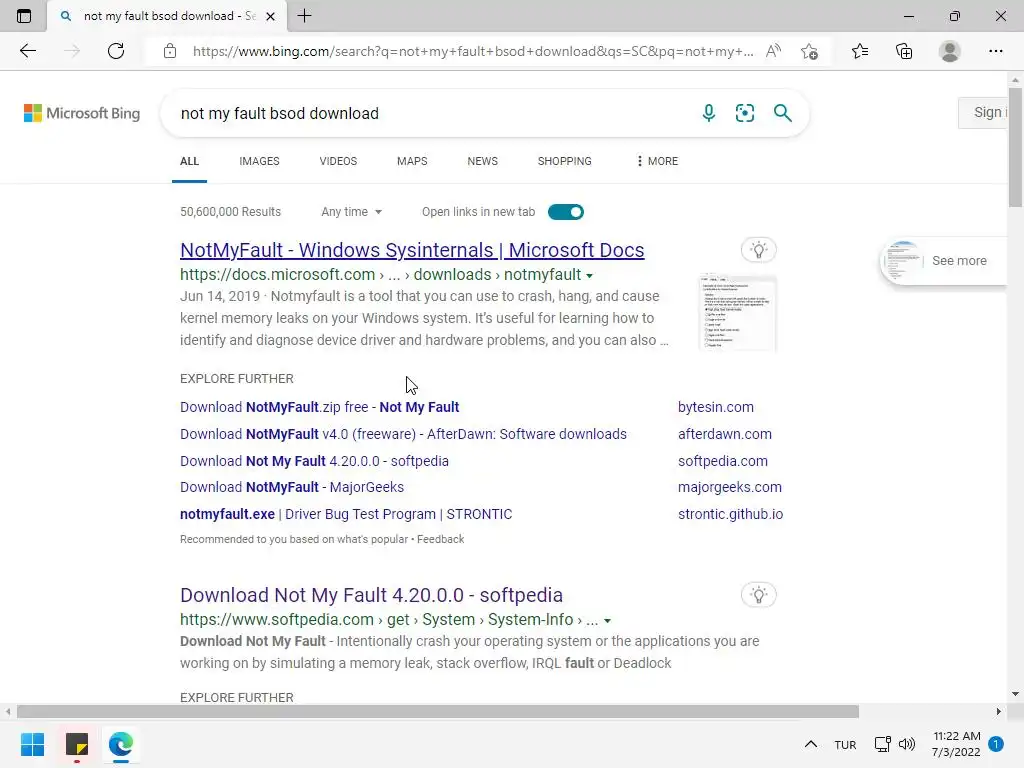This screenshot has height=768, width=1024.
Task: Show hidden system tray icons
Action: pyautogui.click(x=810, y=744)
